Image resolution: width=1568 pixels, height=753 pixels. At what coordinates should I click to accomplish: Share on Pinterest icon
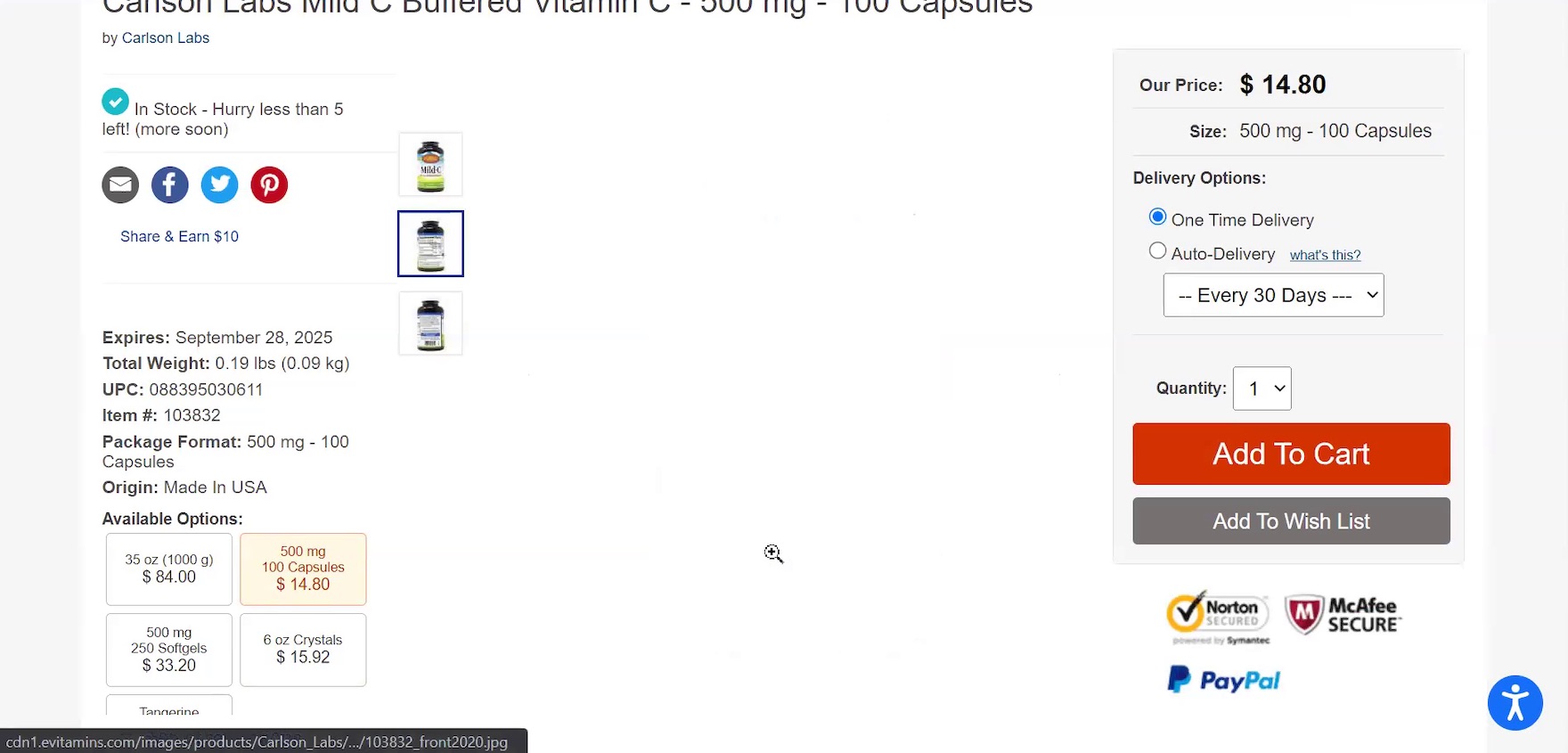point(269,185)
